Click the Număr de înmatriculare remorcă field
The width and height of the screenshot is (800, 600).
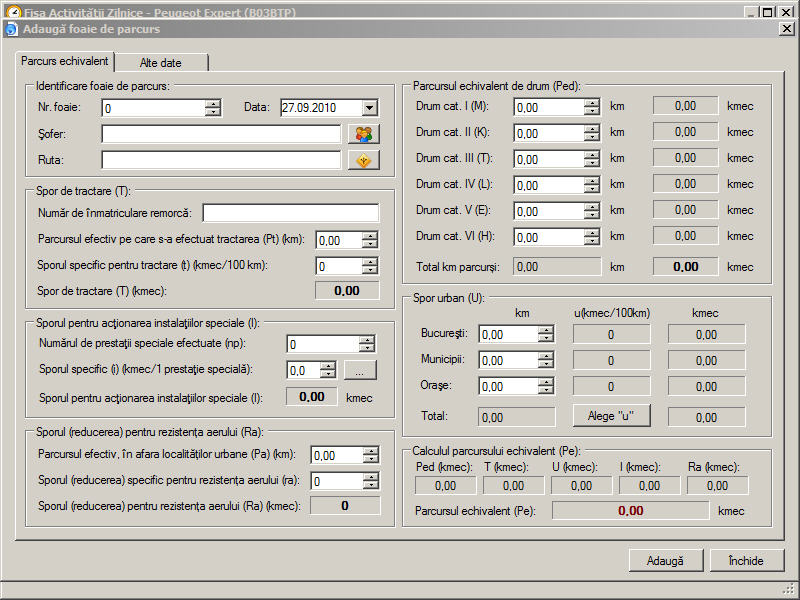(x=291, y=212)
